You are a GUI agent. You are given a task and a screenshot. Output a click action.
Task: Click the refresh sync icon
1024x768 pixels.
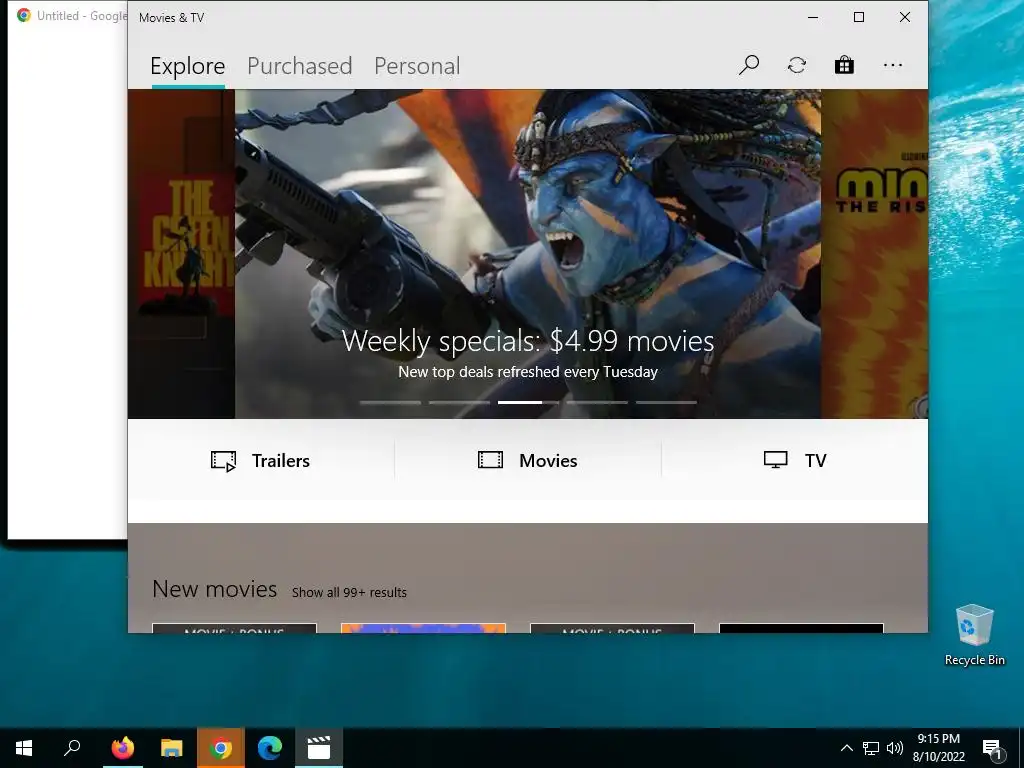(x=797, y=65)
